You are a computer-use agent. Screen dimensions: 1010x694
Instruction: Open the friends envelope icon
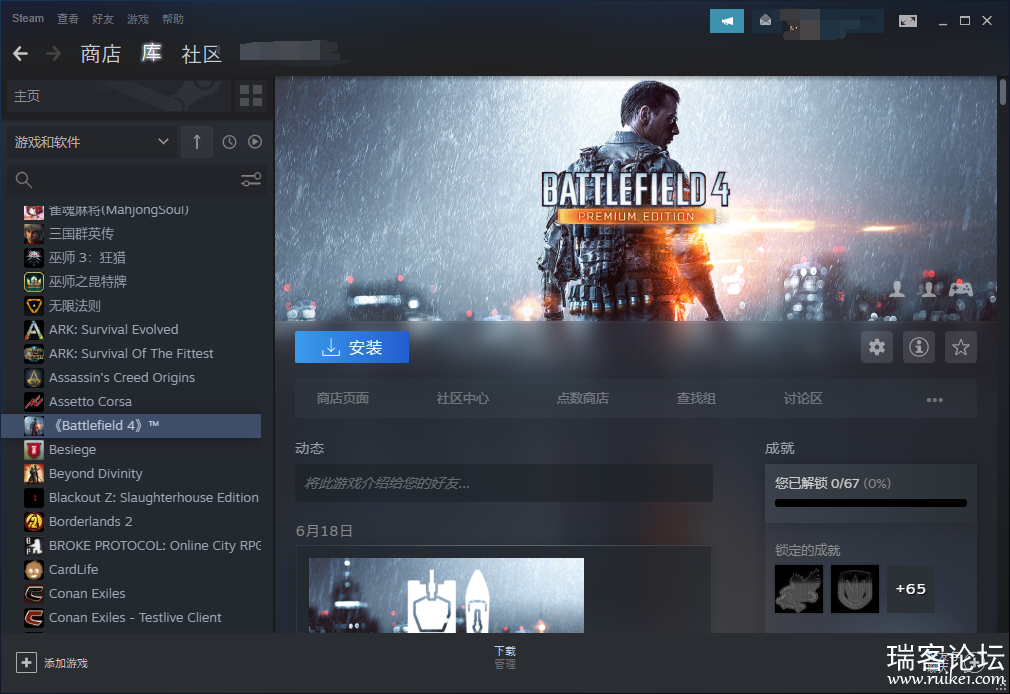pyautogui.click(x=766, y=20)
